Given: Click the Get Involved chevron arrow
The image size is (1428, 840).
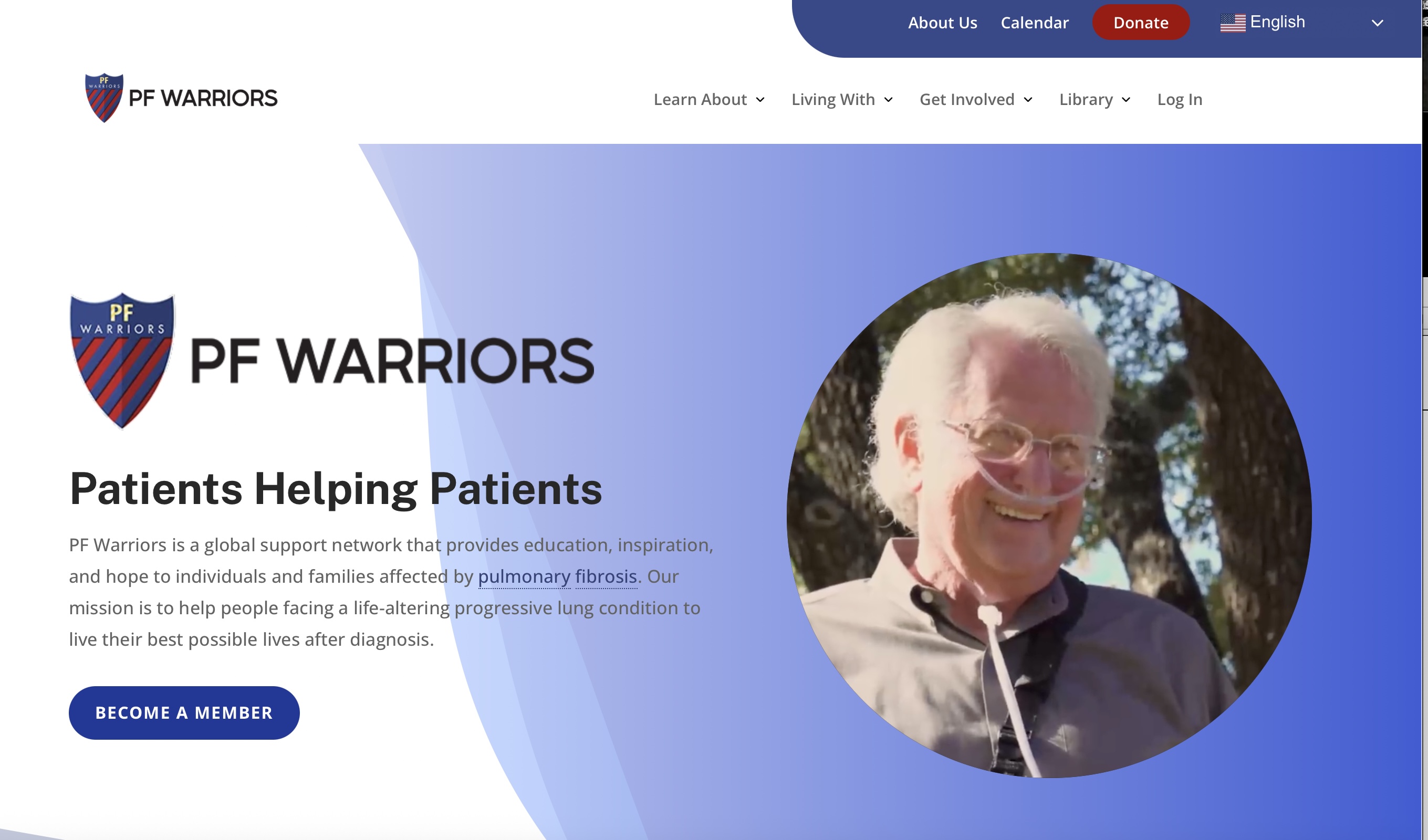Looking at the screenshot, I should (1028, 100).
